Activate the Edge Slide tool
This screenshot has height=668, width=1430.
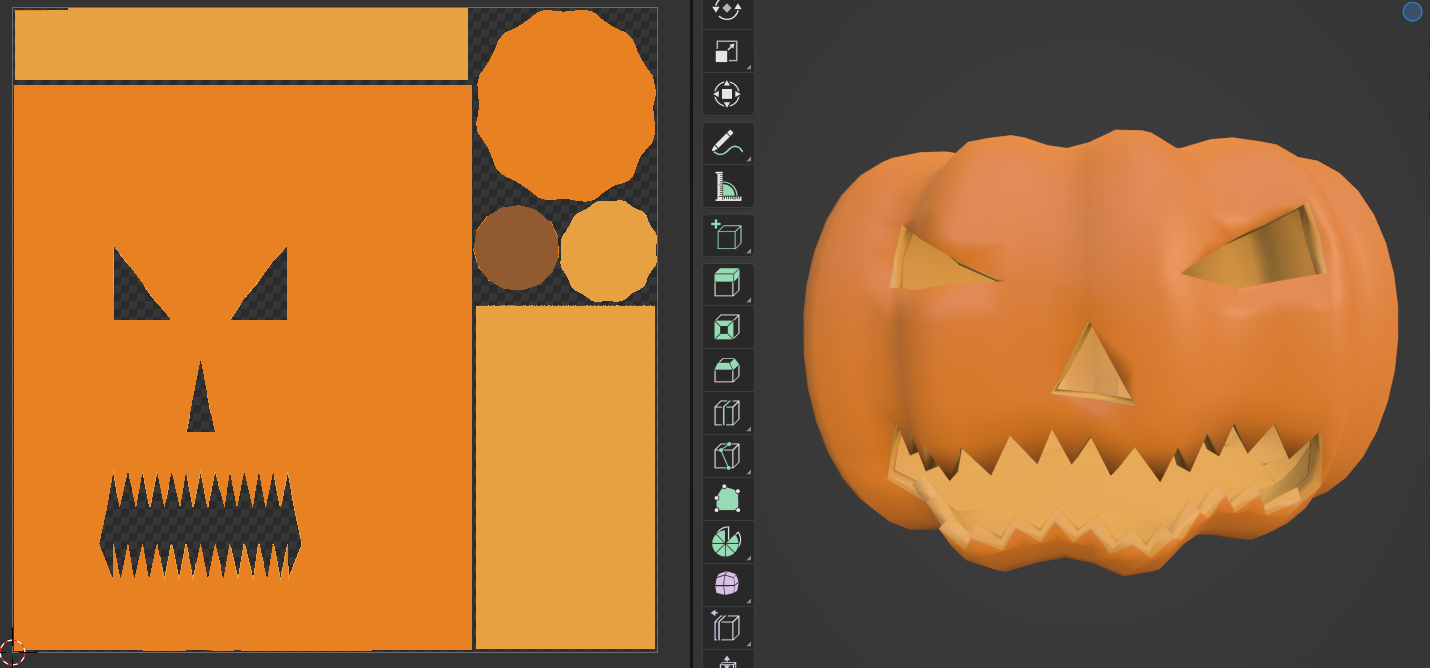point(727,627)
